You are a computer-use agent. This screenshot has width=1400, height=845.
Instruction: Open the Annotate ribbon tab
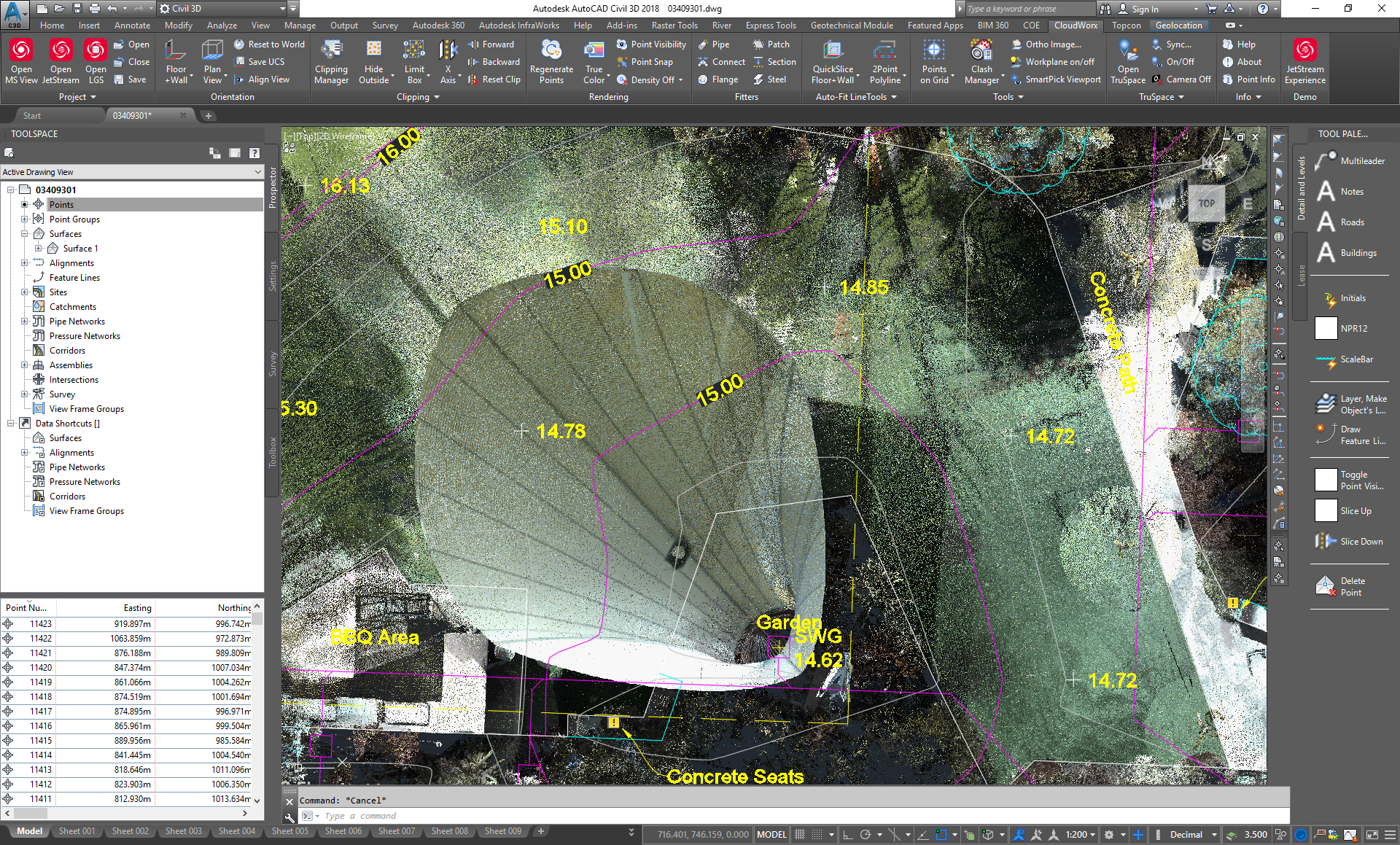coord(132,26)
